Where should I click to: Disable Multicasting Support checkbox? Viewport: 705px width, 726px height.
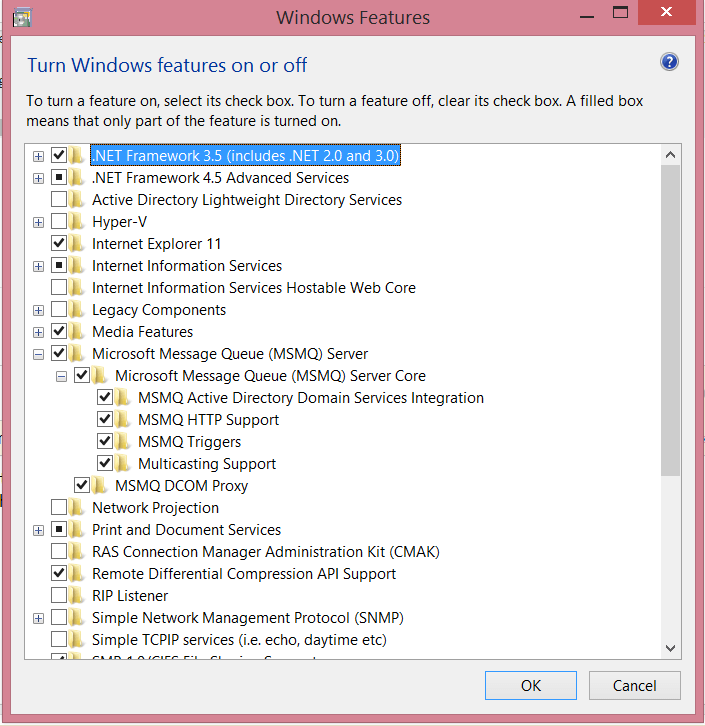105,463
